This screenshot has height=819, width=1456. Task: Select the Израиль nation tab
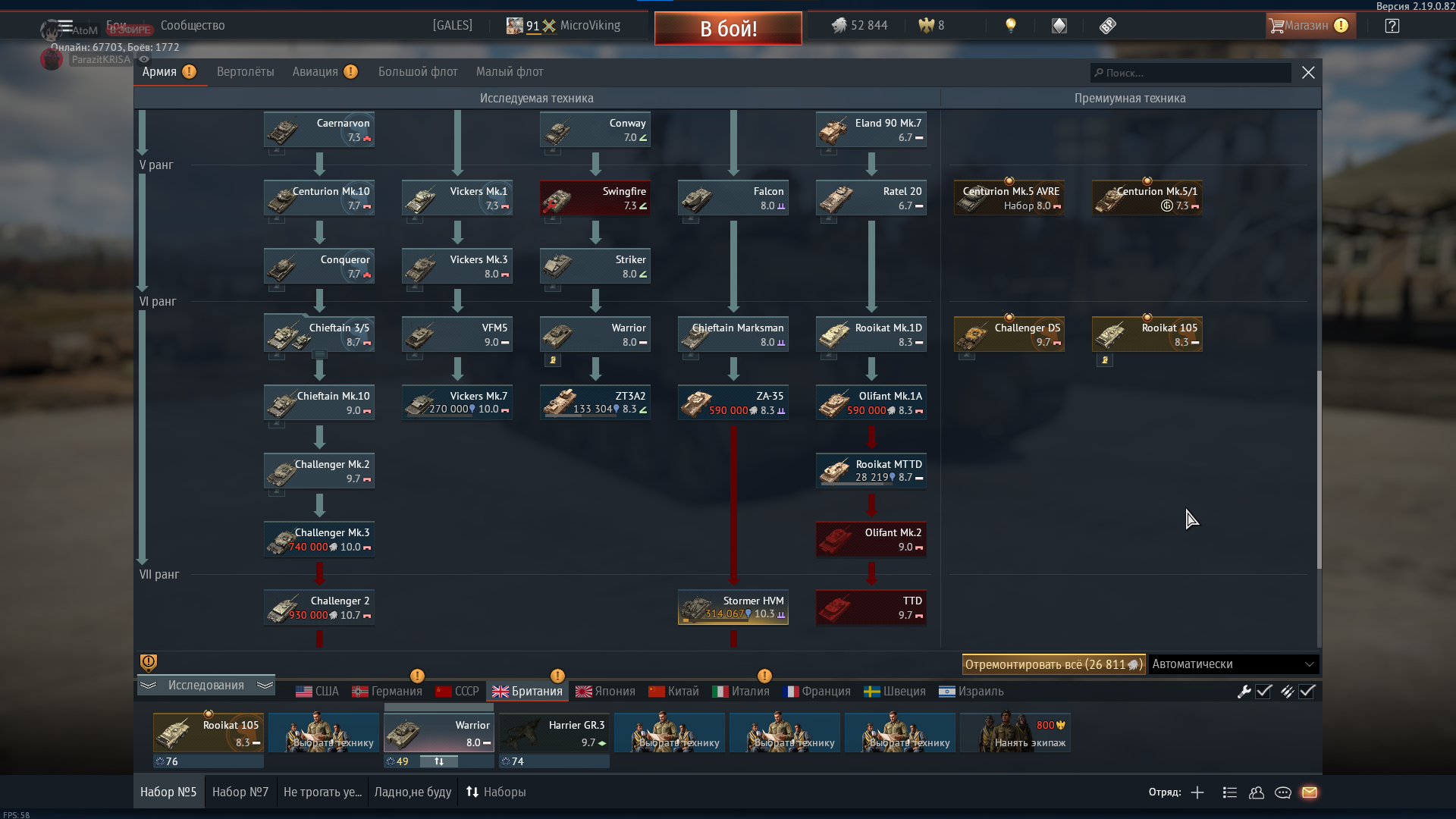point(971,692)
